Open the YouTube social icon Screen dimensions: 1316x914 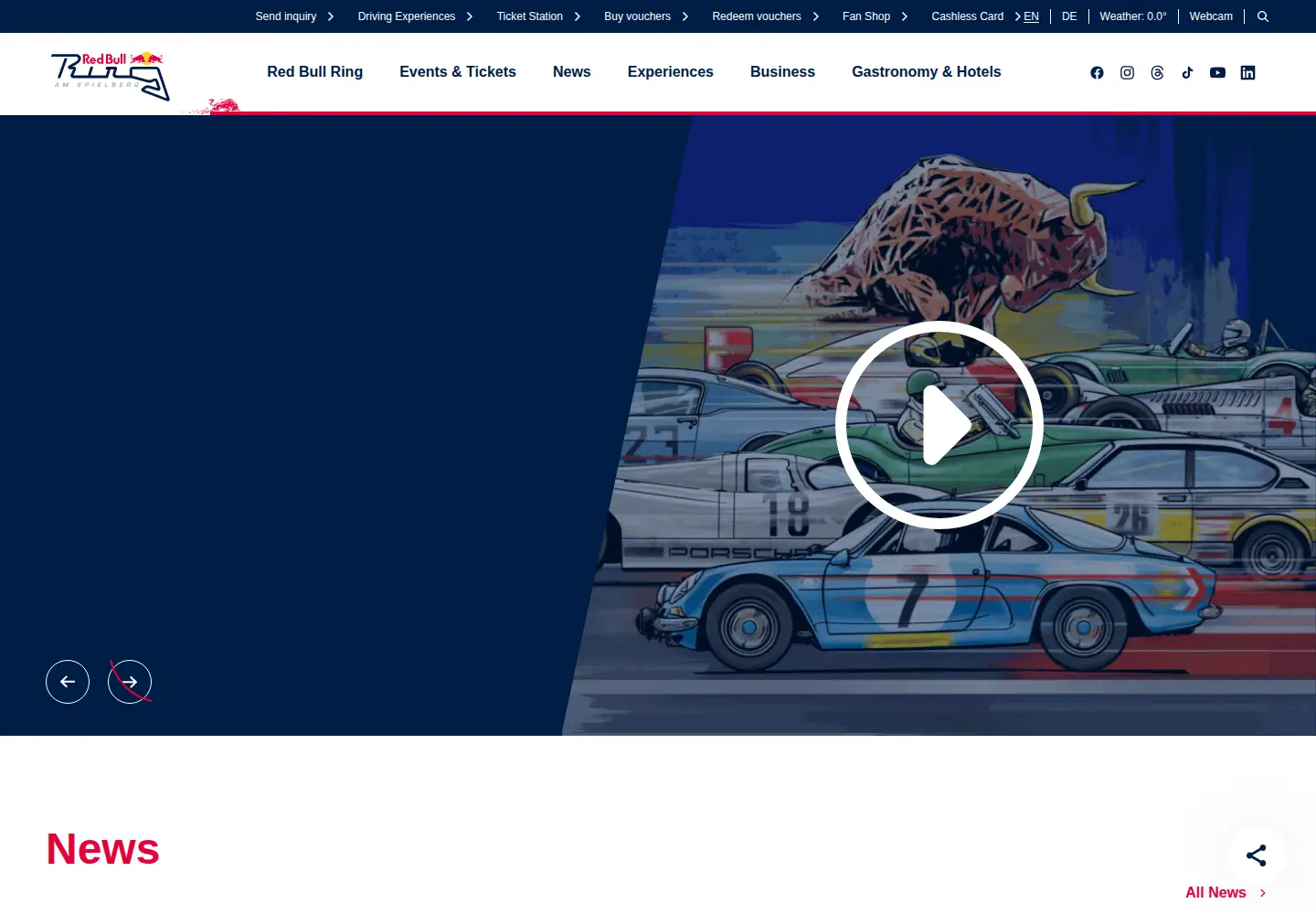[1217, 73]
